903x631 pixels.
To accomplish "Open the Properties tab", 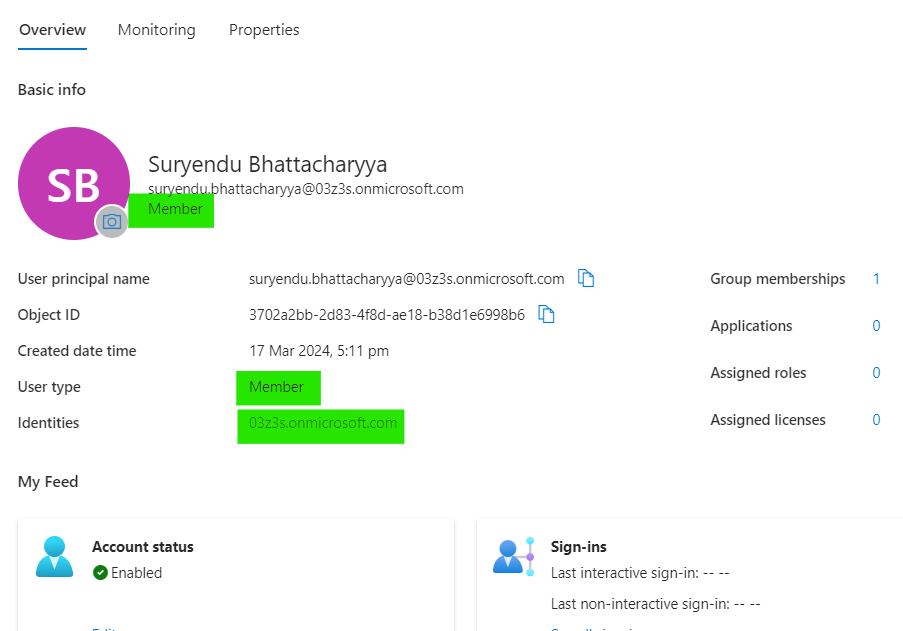I will point(264,30).
